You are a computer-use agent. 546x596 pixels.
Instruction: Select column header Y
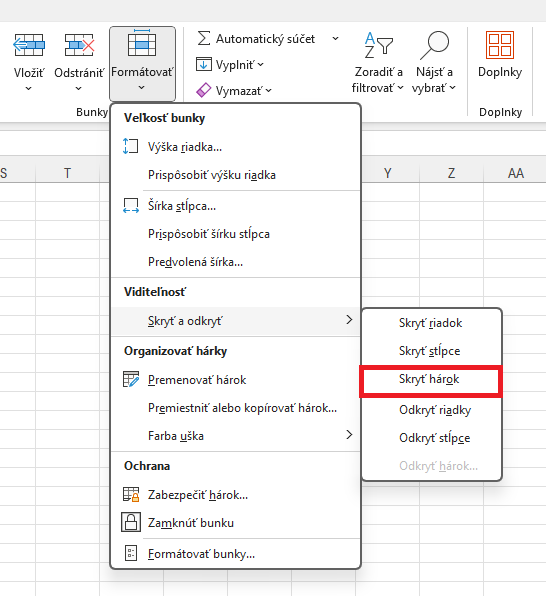[387, 173]
